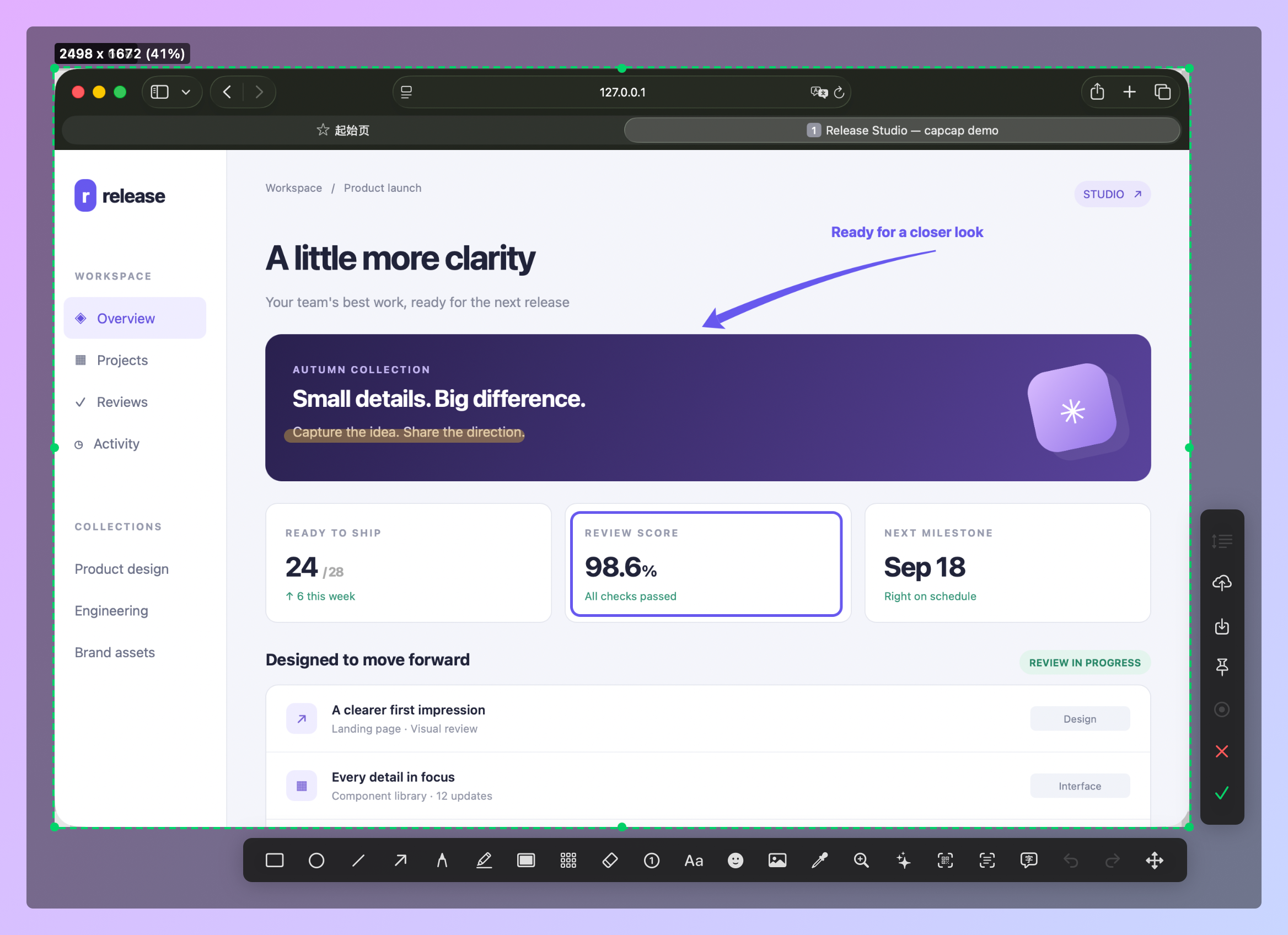Redo the last annotation
The image size is (1288, 935).
tap(1113, 861)
